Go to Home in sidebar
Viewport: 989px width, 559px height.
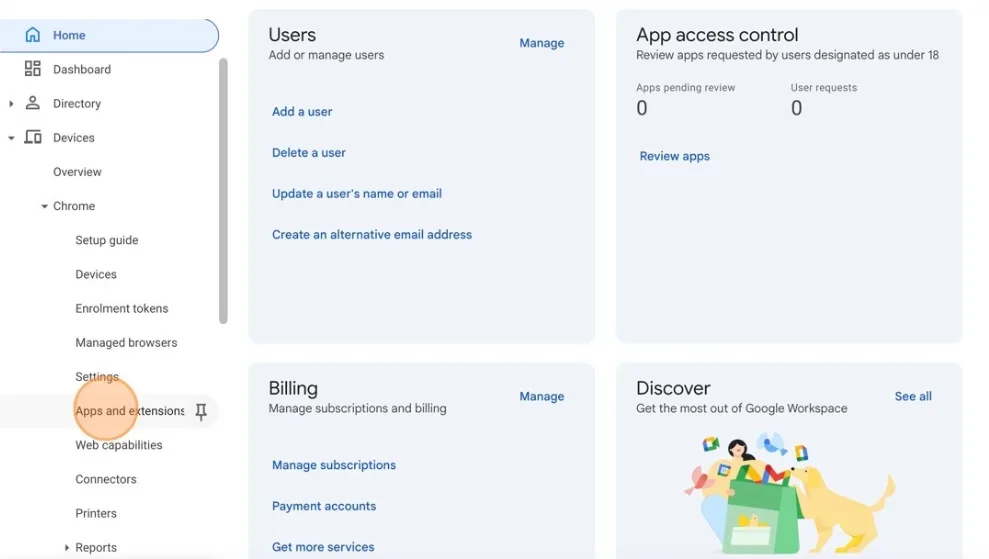coord(108,35)
